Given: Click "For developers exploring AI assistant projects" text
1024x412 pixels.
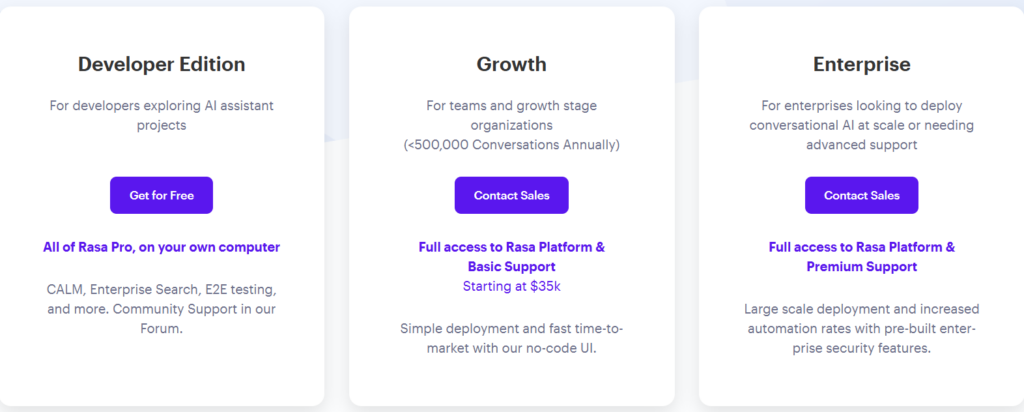Looking at the screenshot, I should (161, 116).
